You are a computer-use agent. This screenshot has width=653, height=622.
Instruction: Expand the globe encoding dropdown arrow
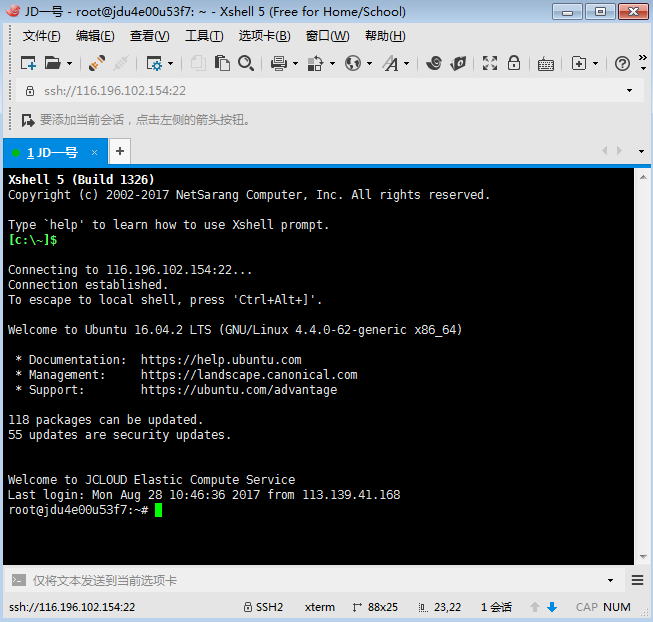point(369,64)
